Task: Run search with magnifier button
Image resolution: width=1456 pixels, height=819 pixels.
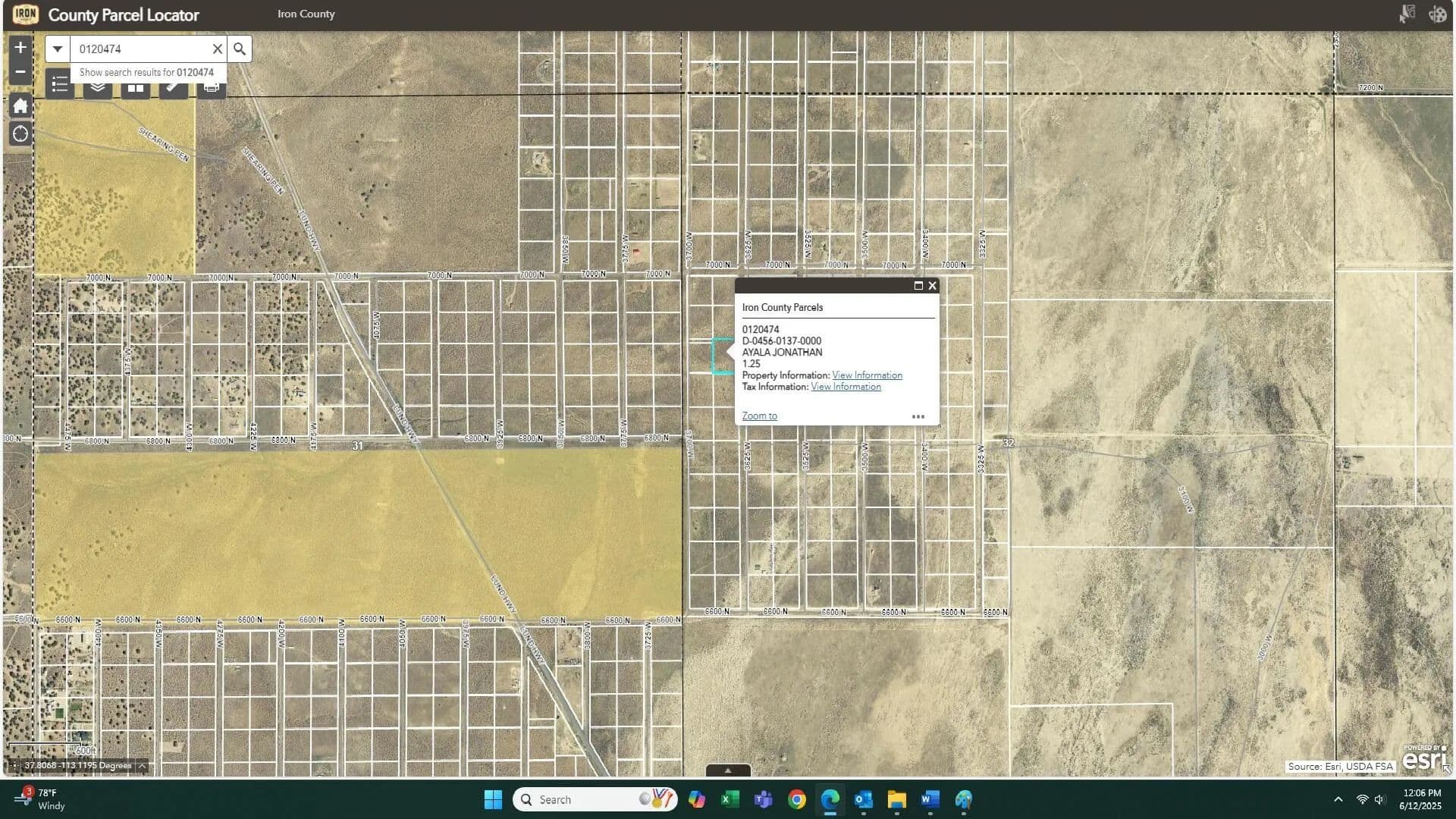Action: (240, 49)
